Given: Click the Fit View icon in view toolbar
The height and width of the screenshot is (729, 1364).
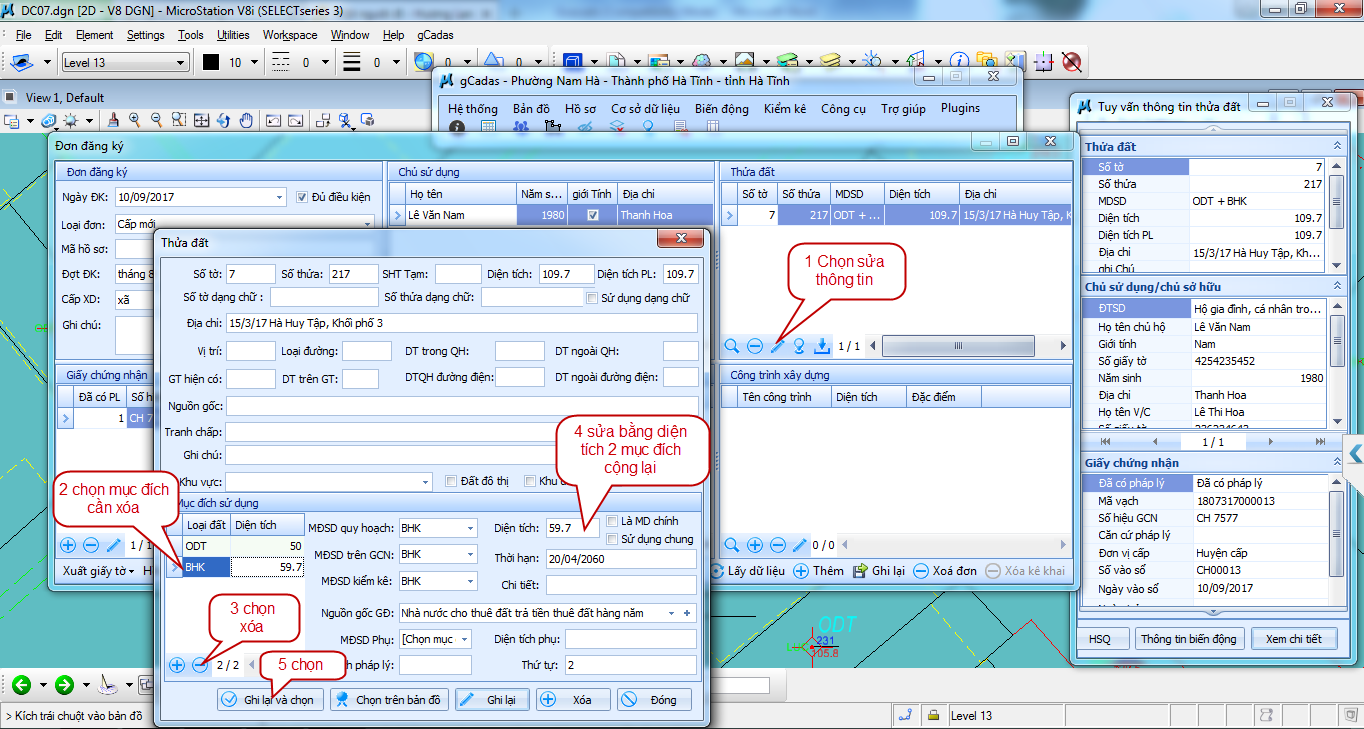Looking at the screenshot, I should (201, 121).
